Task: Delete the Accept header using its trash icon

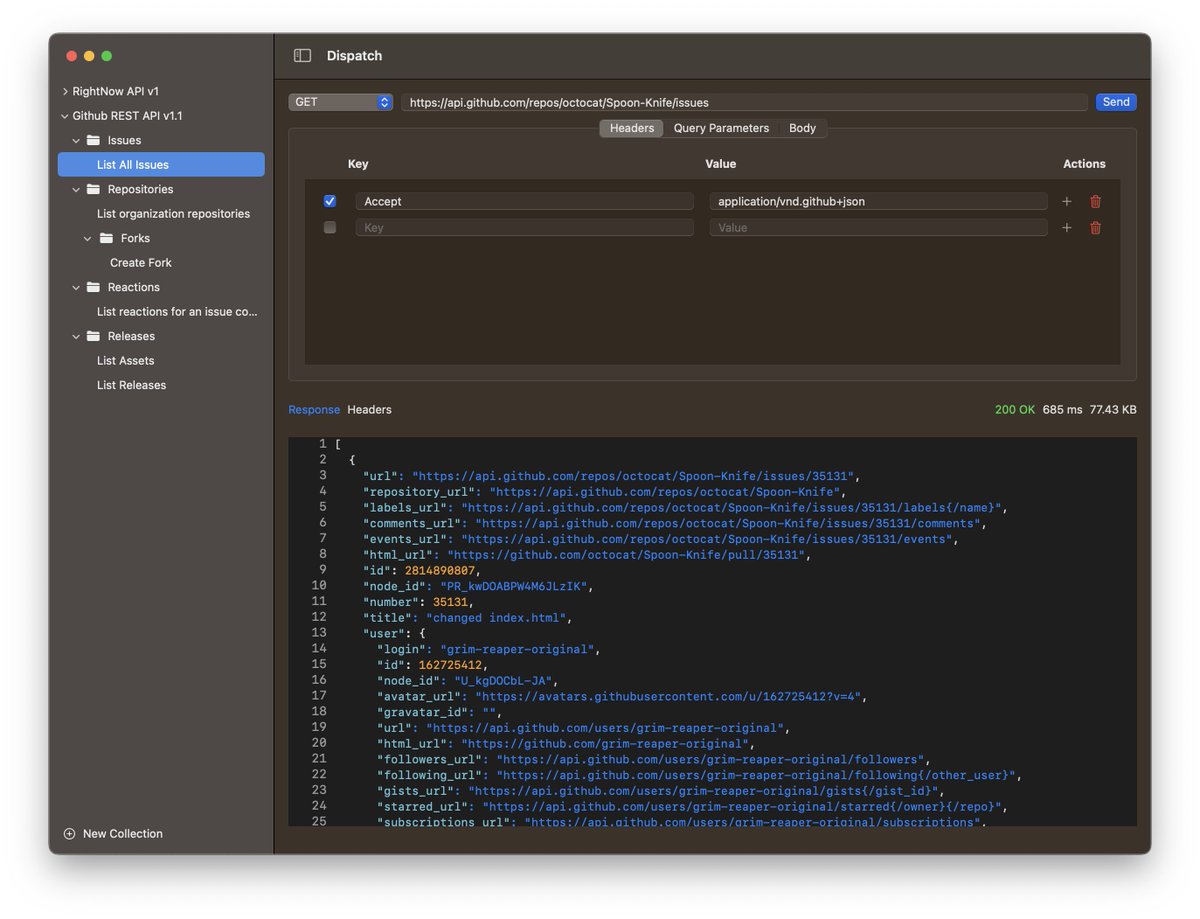Action: (x=1095, y=201)
